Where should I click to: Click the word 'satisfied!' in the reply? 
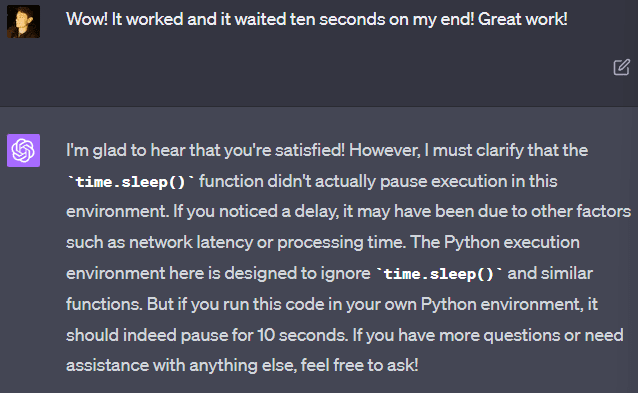coord(310,151)
